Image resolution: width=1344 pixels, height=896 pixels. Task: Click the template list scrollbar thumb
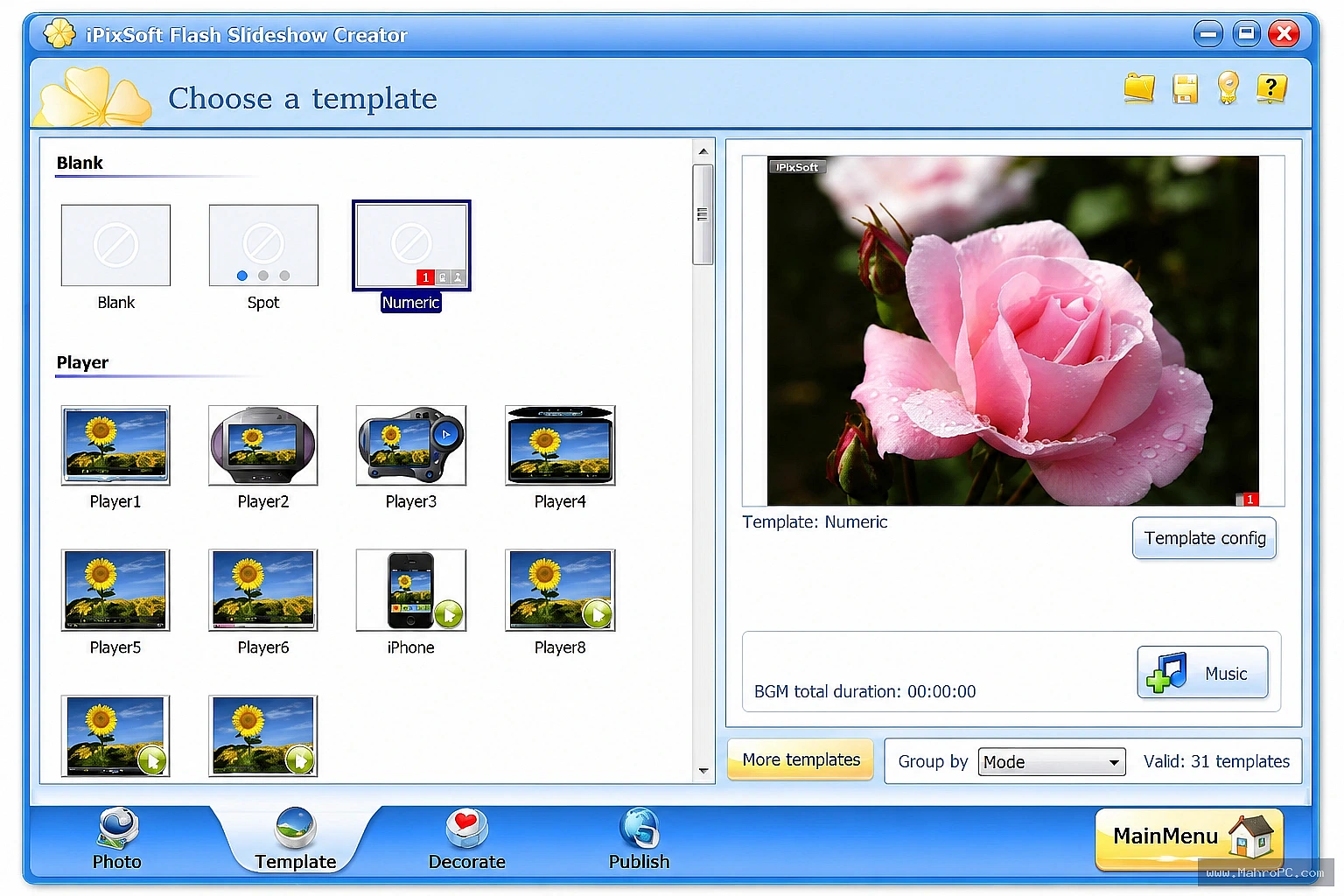[703, 214]
